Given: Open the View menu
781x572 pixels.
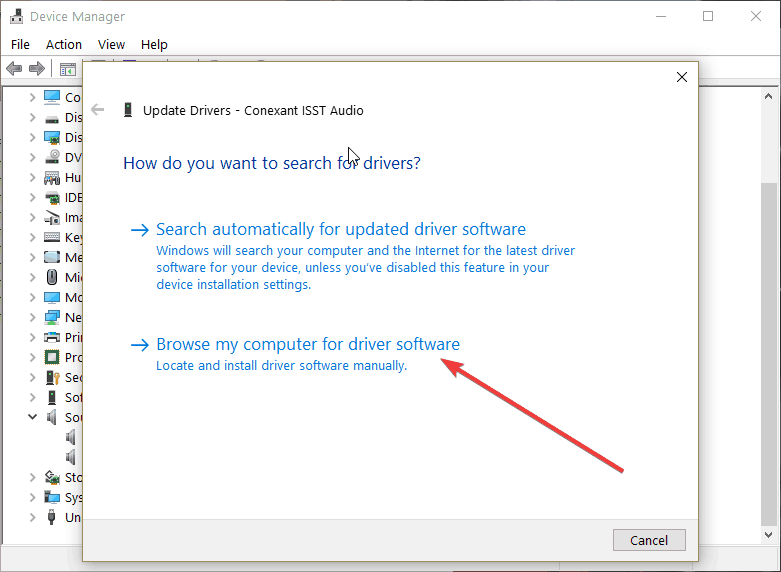Looking at the screenshot, I should coord(111,45).
